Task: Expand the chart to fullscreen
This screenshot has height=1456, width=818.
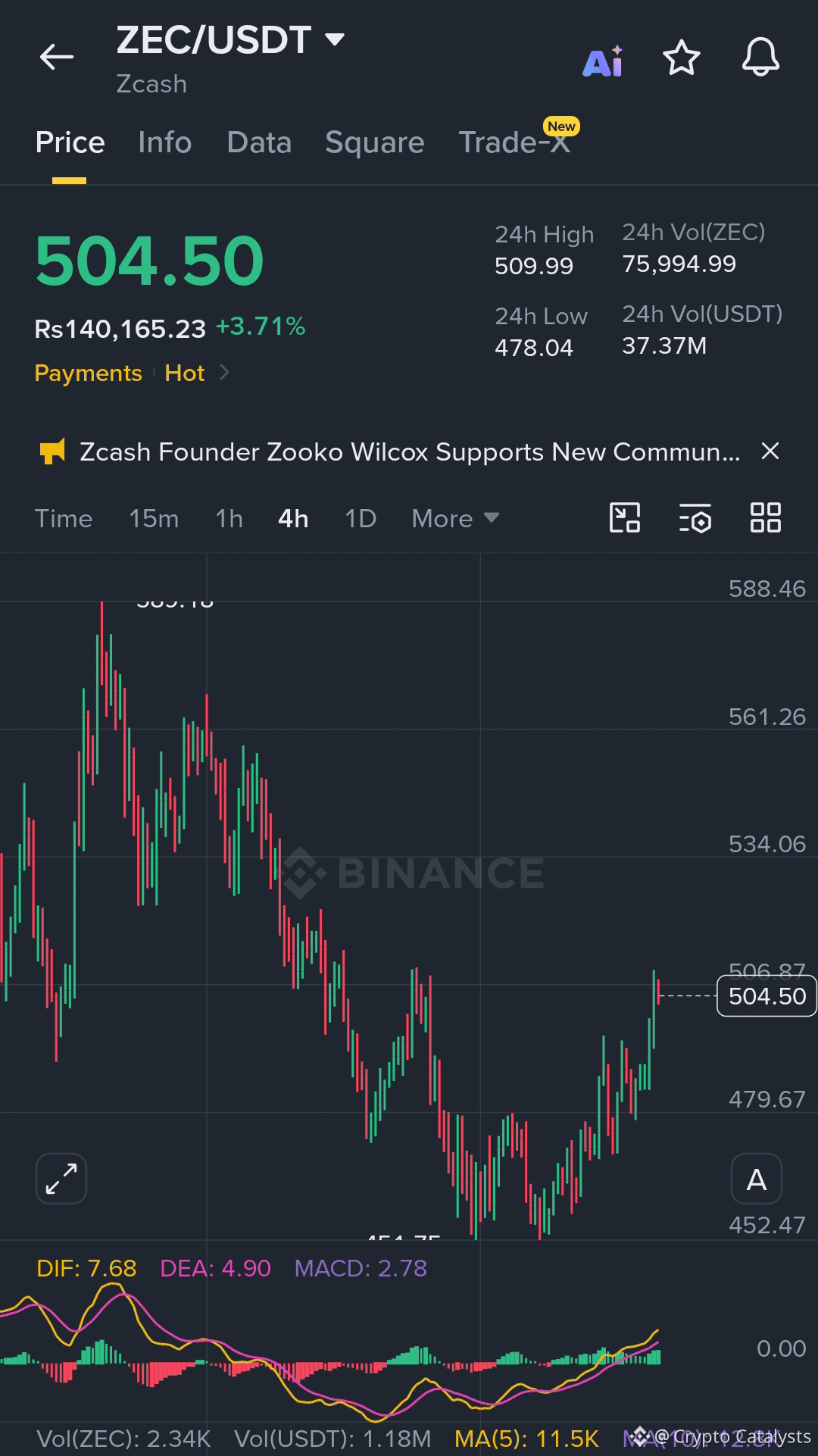Action: [61, 1179]
